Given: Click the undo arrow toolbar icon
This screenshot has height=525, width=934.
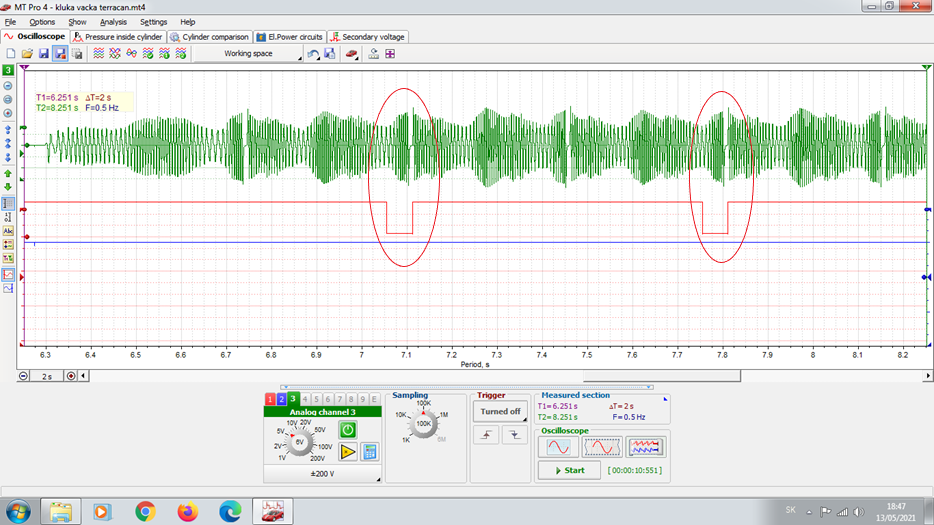Looking at the screenshot, I should (313, 54).
